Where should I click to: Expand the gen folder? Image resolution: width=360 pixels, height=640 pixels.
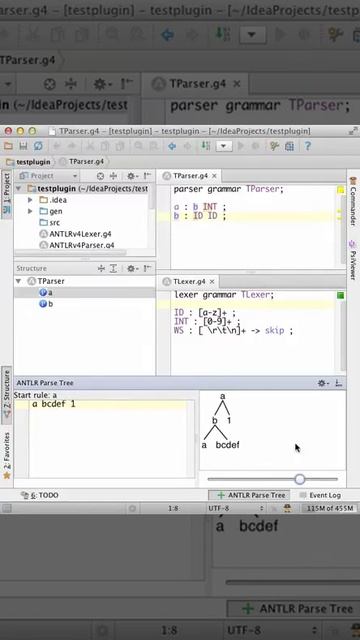pyautogui.click(x=30, y=211)
